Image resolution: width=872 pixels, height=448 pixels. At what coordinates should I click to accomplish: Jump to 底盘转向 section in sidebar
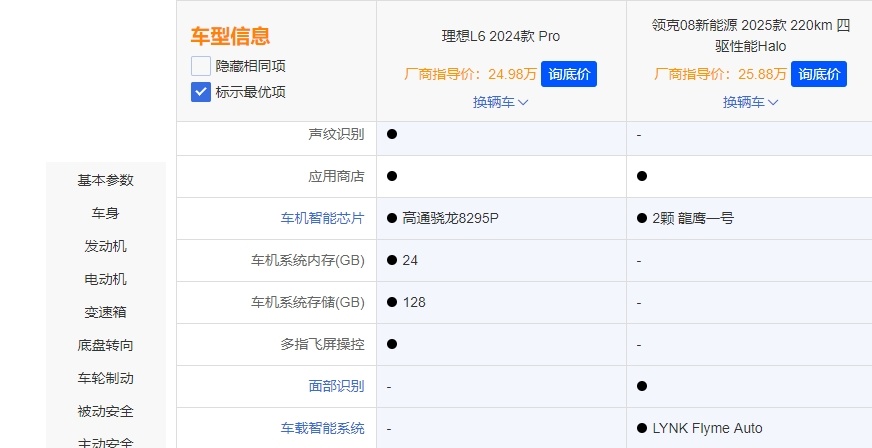click(x=106, y=345)
